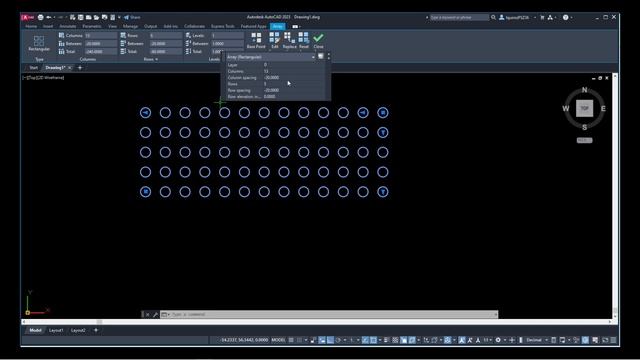Image resolution: width=640 pixels, height=360 pixels.
Task: Open the Manage ribbon tab
Action: [130, 26]
